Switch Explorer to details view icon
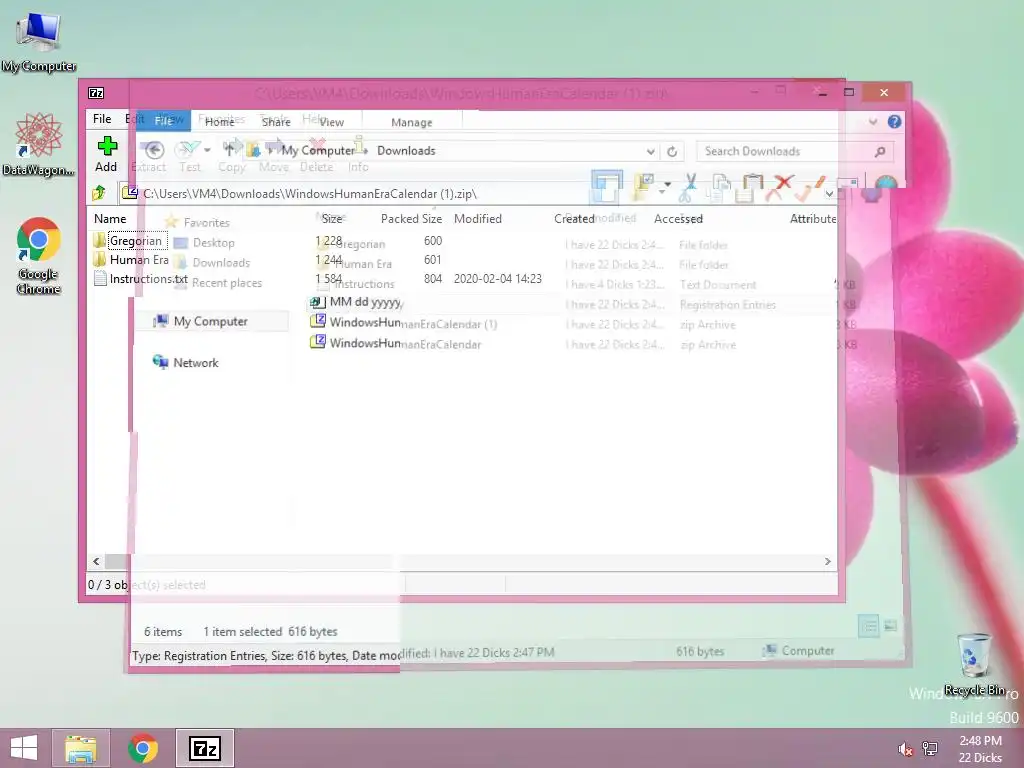1024x768 pixels. click(869, 626)
